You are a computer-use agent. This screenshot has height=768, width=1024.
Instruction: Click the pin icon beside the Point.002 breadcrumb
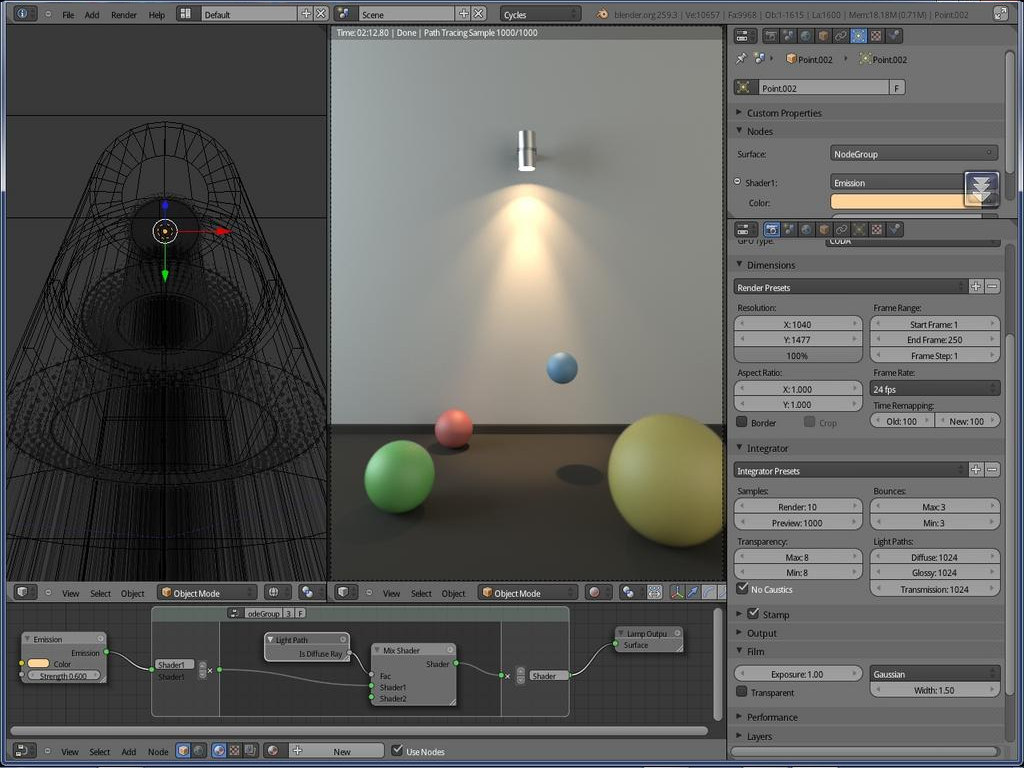(x=741, y=59)
